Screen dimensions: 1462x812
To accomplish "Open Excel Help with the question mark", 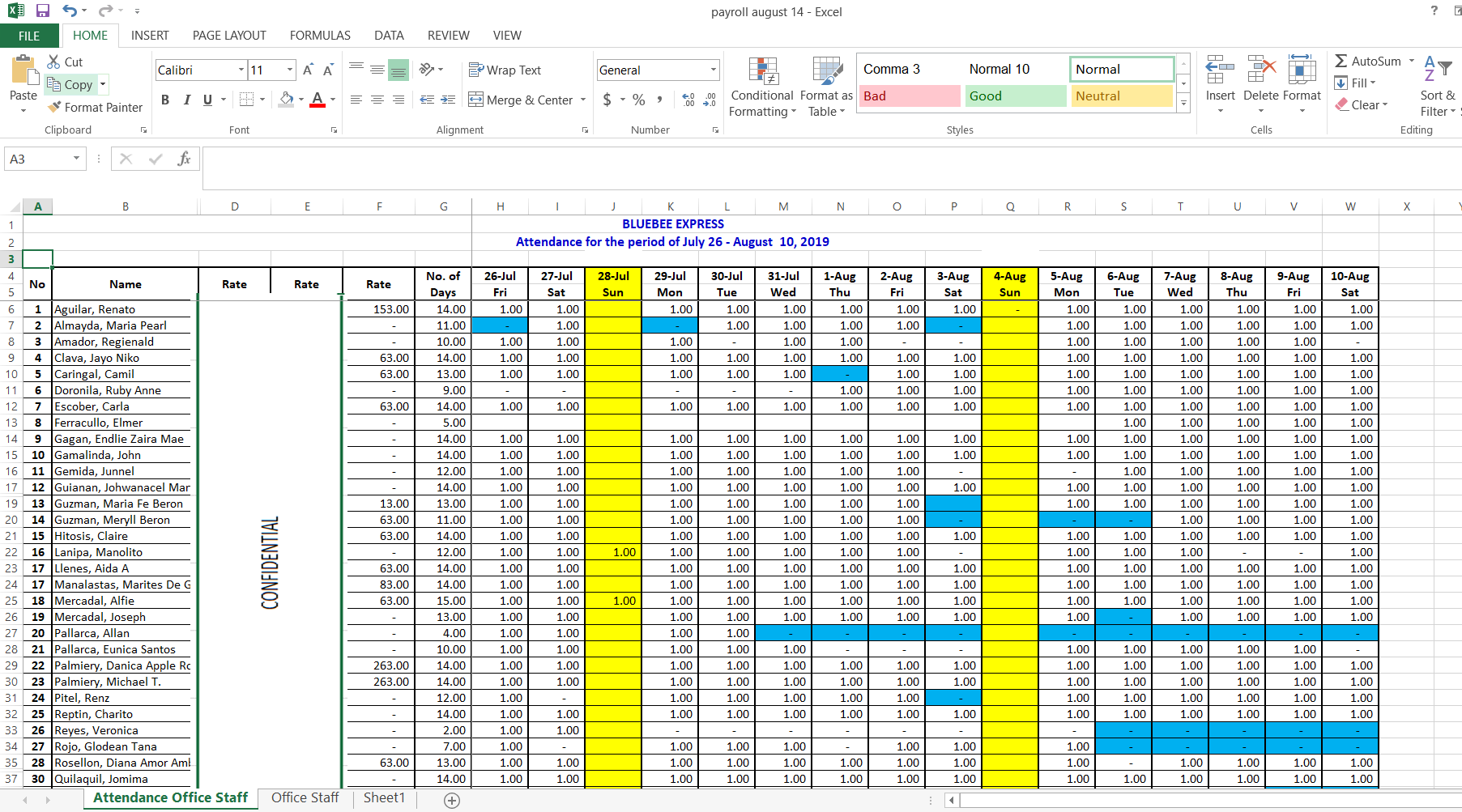I will coord(1434,11).
